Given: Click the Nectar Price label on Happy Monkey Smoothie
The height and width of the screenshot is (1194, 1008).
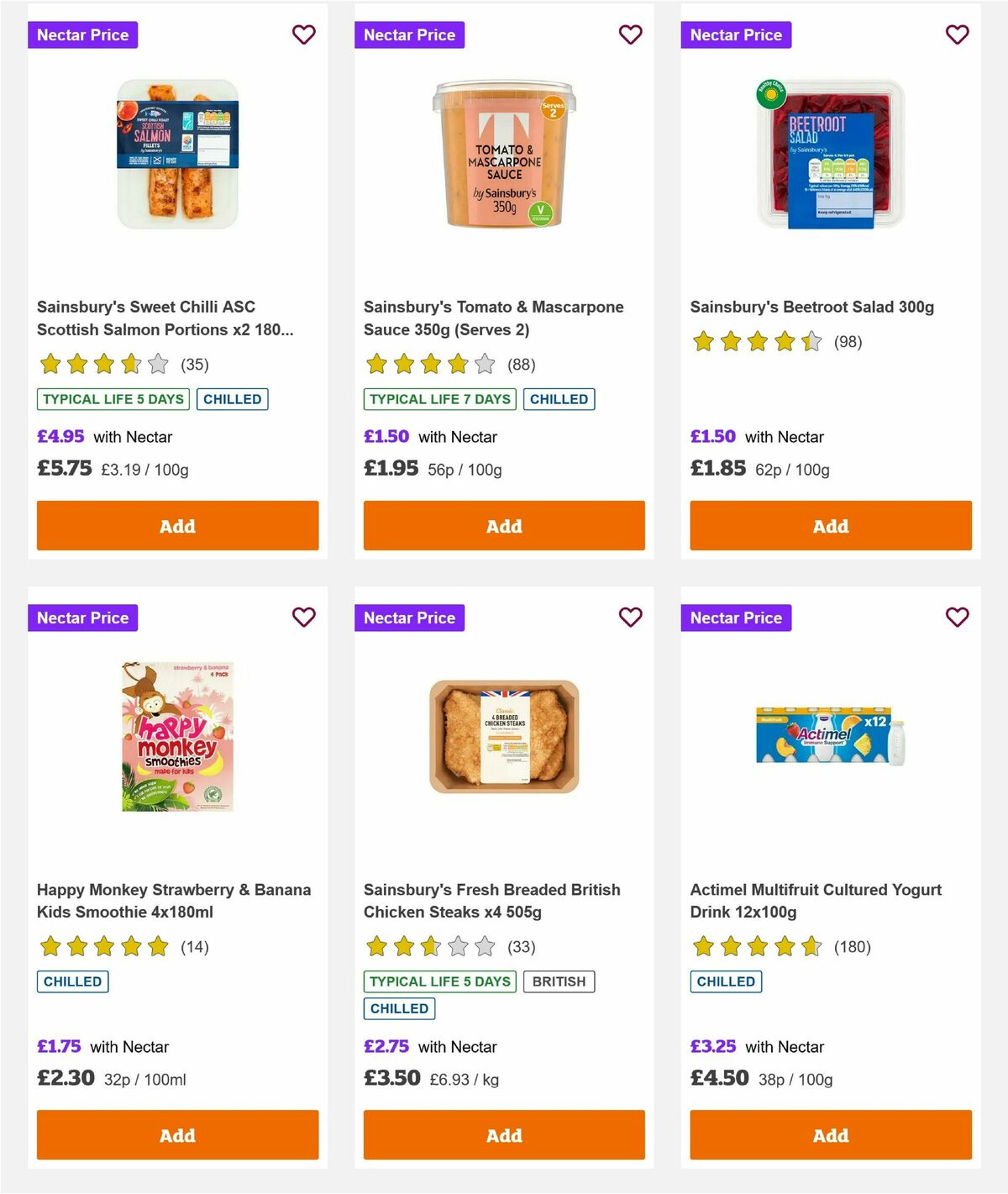Looking at the screenshot, I should tap(82, 617).
